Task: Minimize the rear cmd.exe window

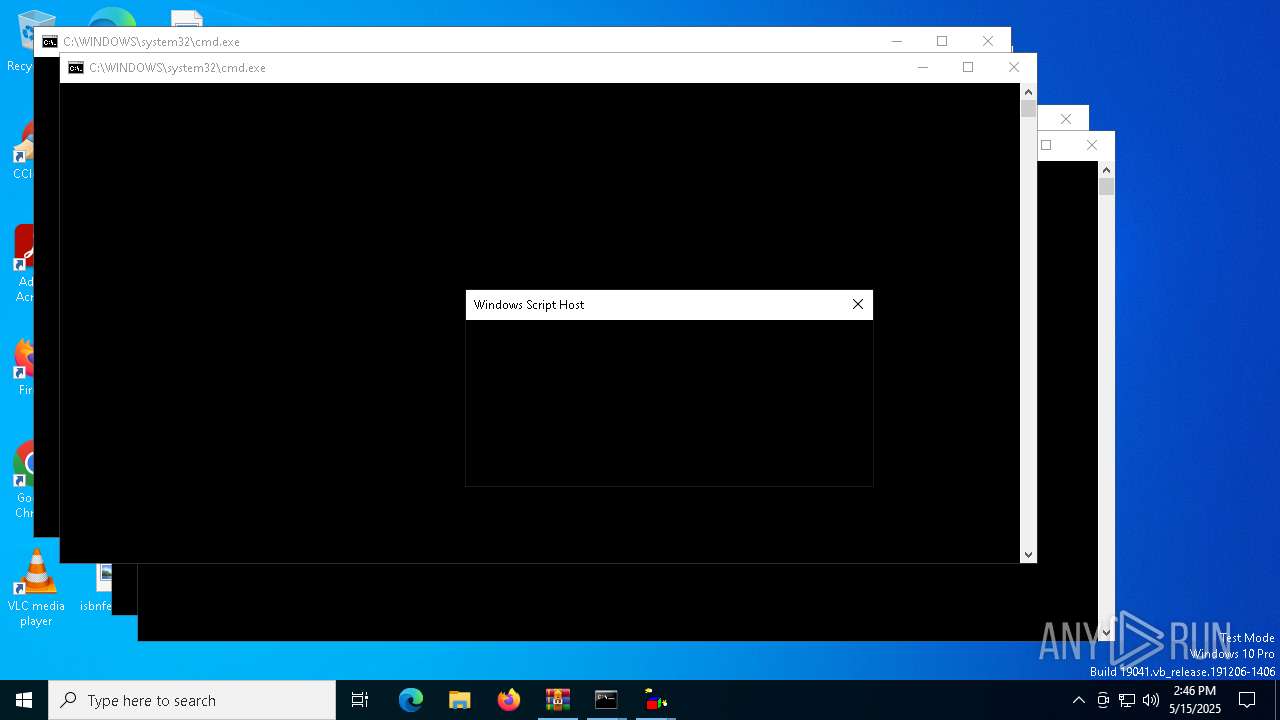Action: click(x=896, y=41)
